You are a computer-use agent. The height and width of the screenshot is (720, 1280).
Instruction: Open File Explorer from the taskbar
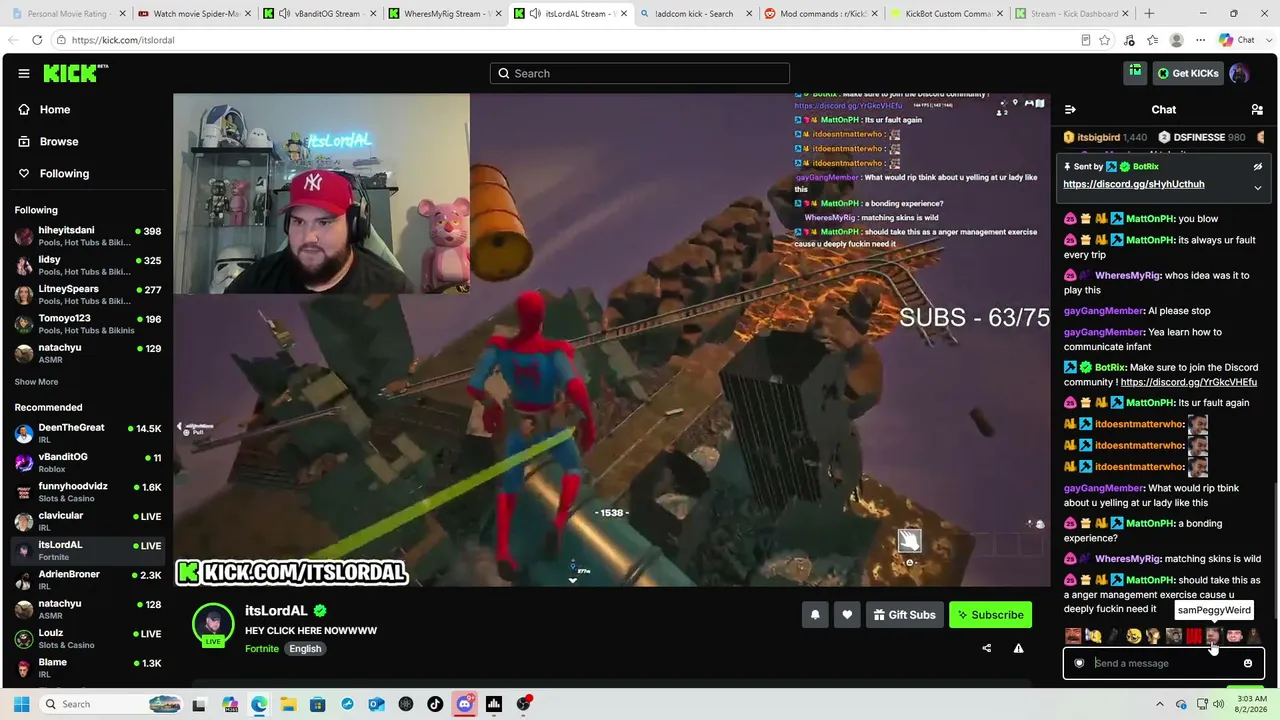288,704
